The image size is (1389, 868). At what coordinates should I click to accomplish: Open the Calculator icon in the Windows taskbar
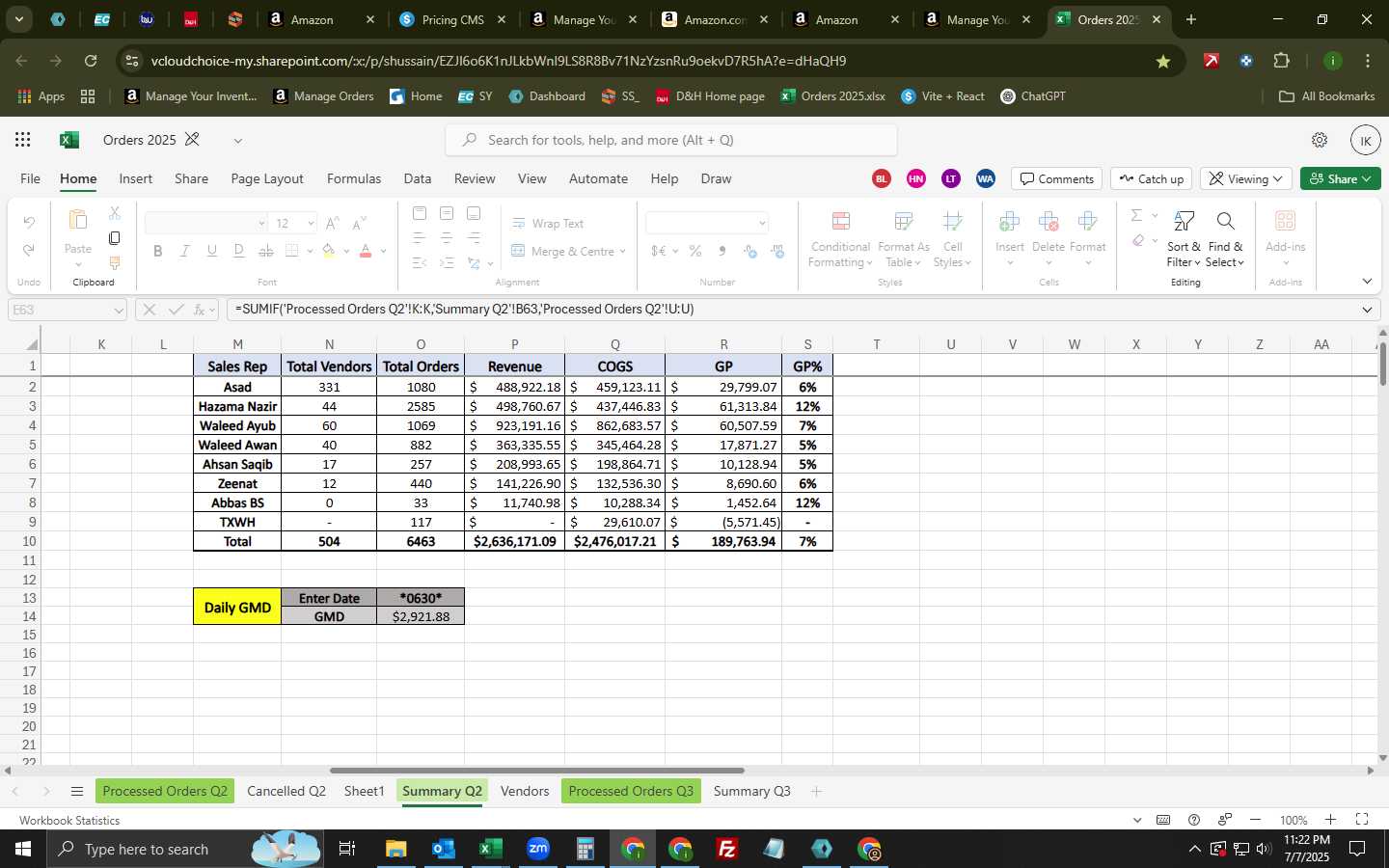(585, 849)
